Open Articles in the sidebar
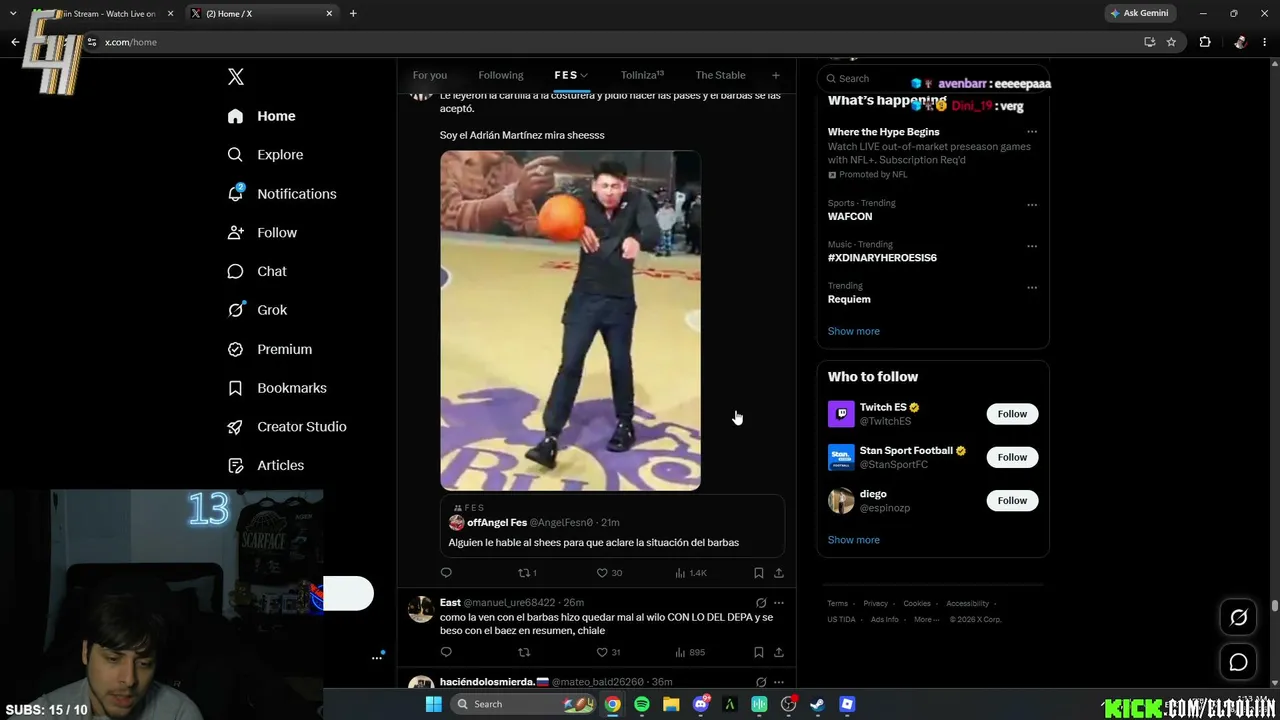The height and width of the screenshot is (720, 1280). 265,465
